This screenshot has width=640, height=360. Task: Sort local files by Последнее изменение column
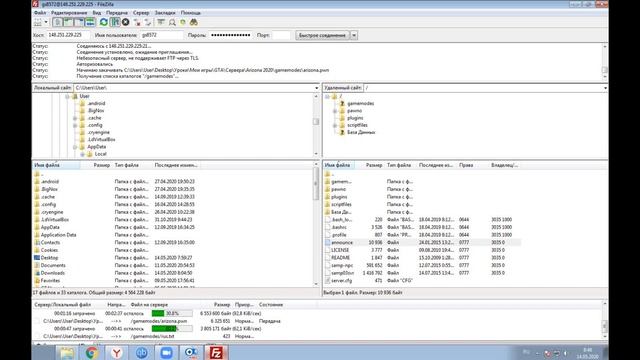click(176, 165)
